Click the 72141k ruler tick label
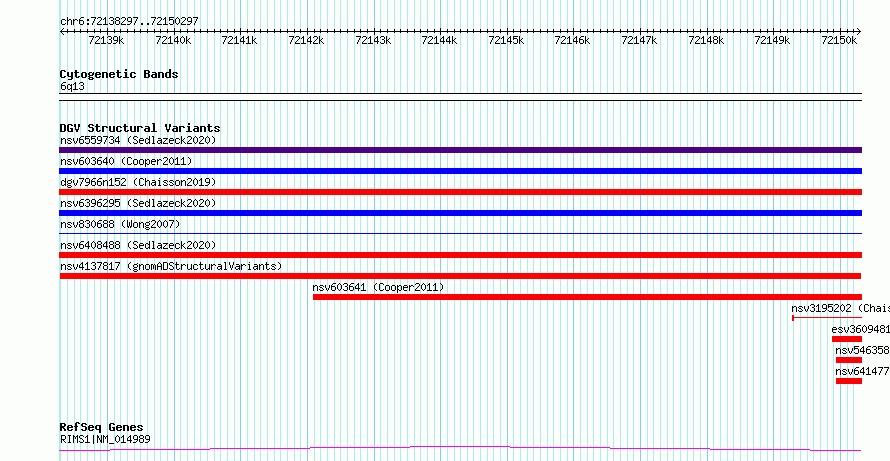Screen dimensions: 890x461 [240, 40]
